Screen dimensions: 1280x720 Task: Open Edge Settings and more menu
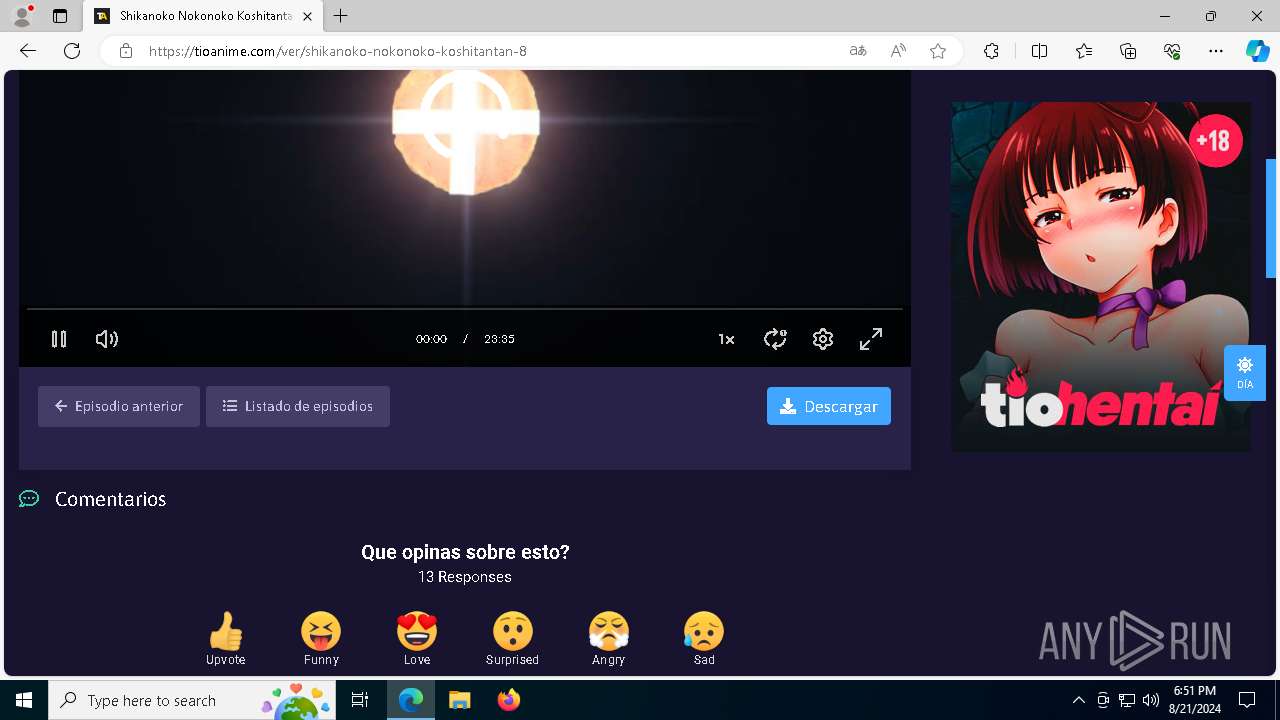click(1216, 51)
